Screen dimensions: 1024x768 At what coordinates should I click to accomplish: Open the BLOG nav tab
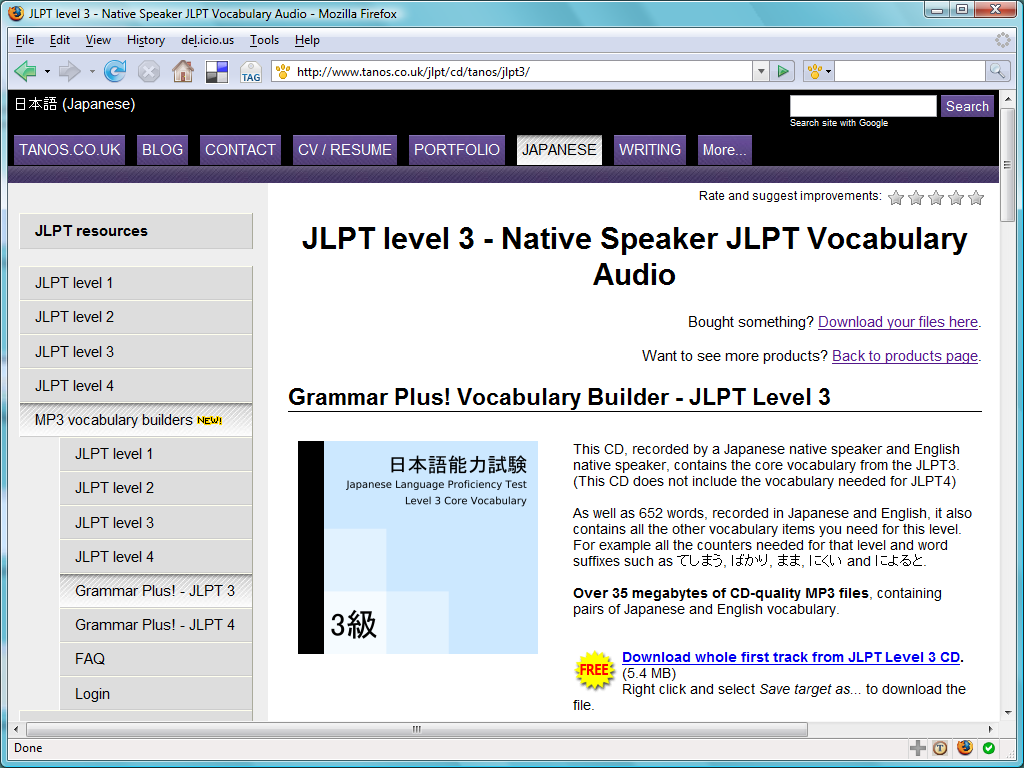(x=163, y=150)
